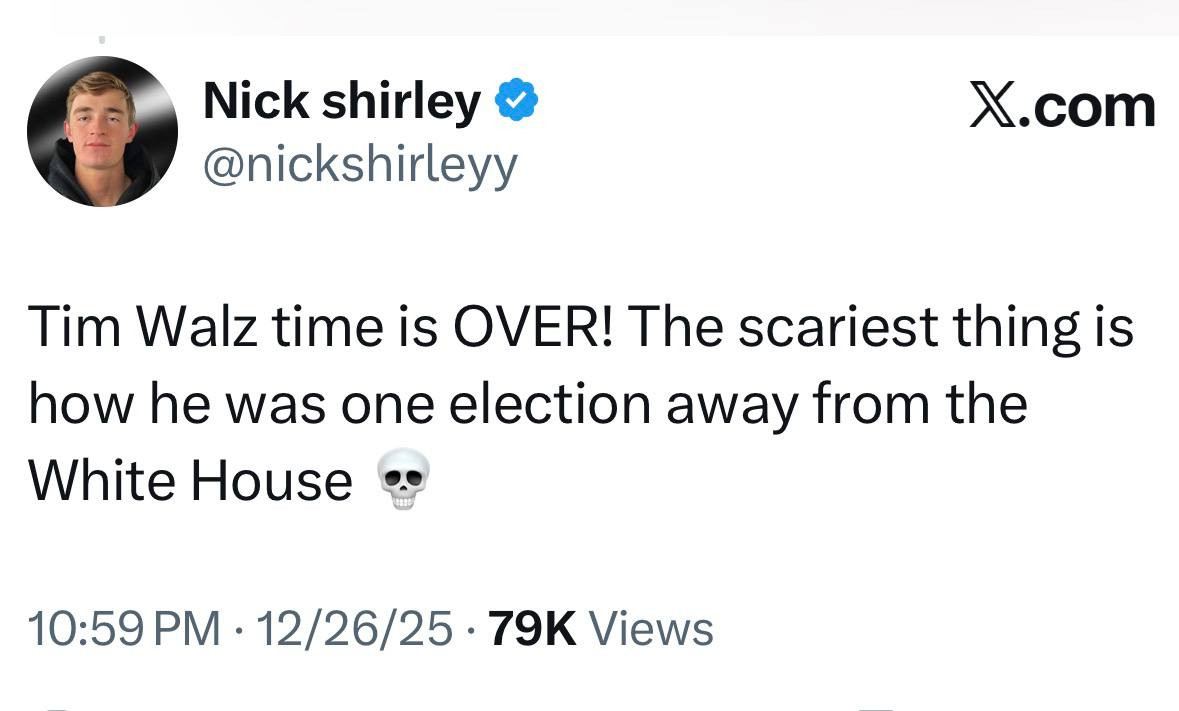Open the "Nick shirley" display name
Viewport: 1179px width, 711px height.
coord(341,101)
